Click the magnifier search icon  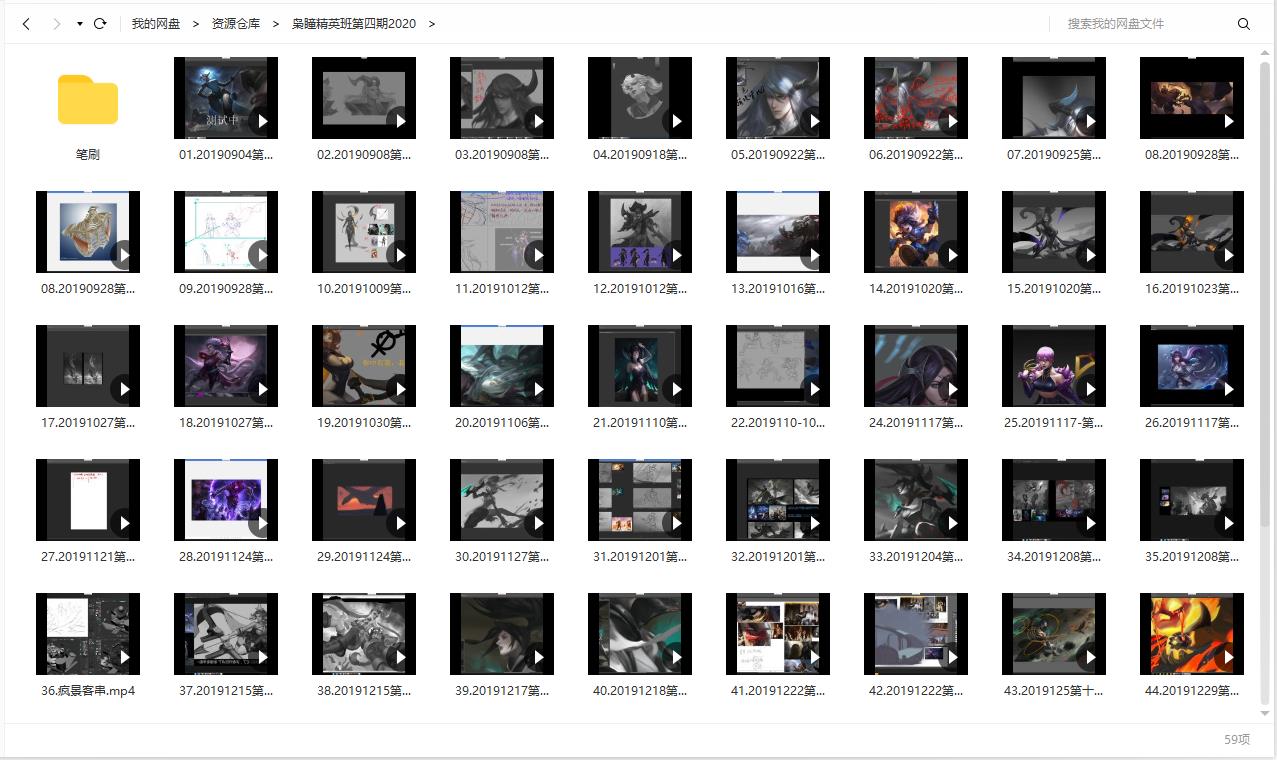1244,24
